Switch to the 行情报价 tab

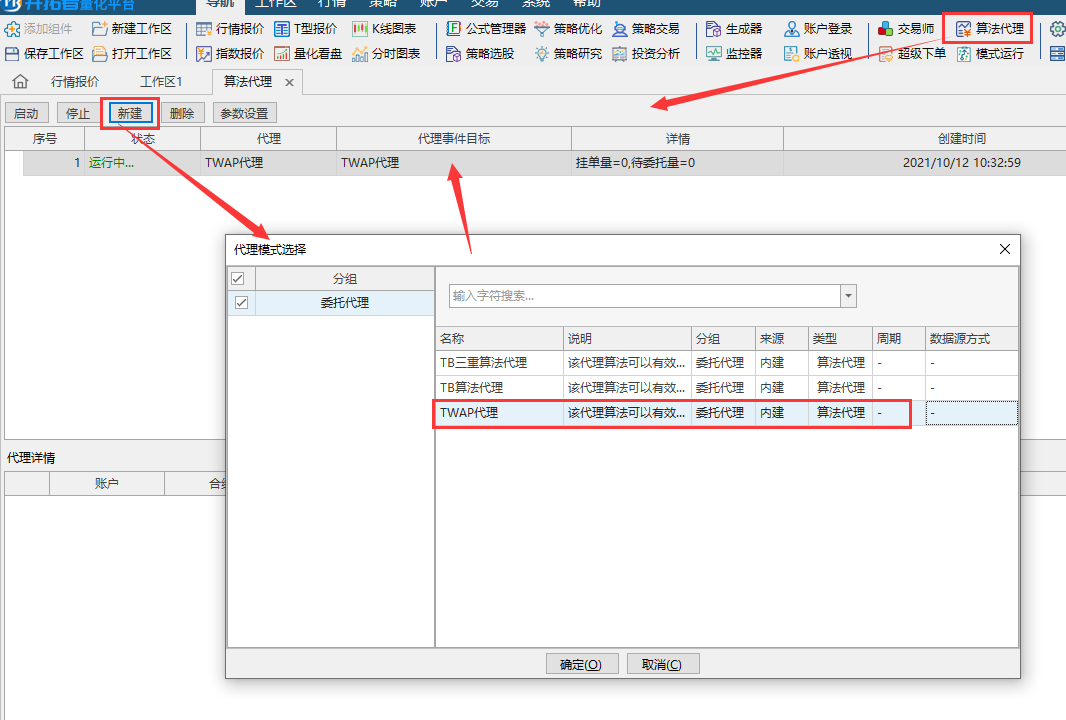(x=75, y=82)
